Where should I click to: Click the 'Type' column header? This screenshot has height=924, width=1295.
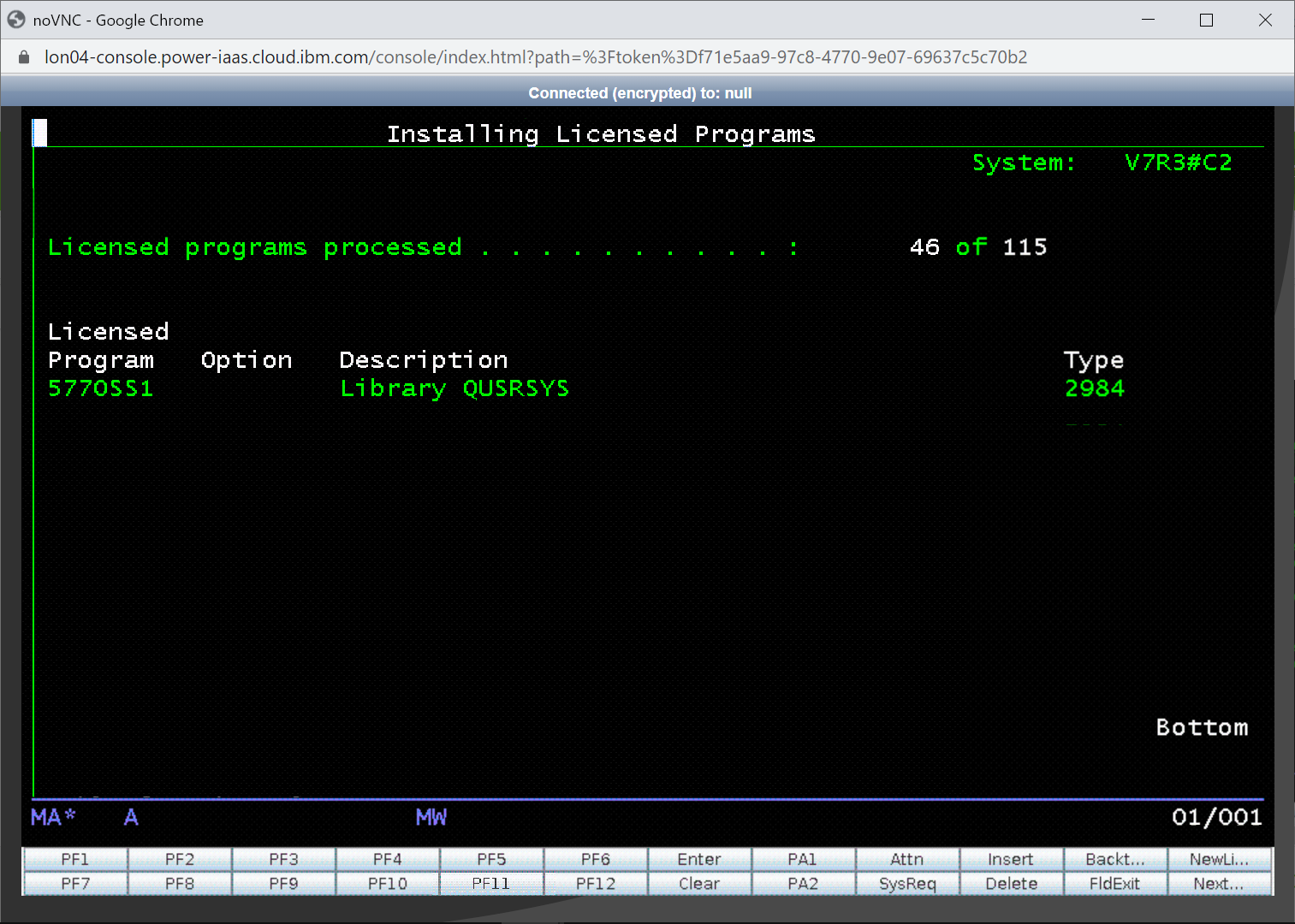coord(1094,361)
